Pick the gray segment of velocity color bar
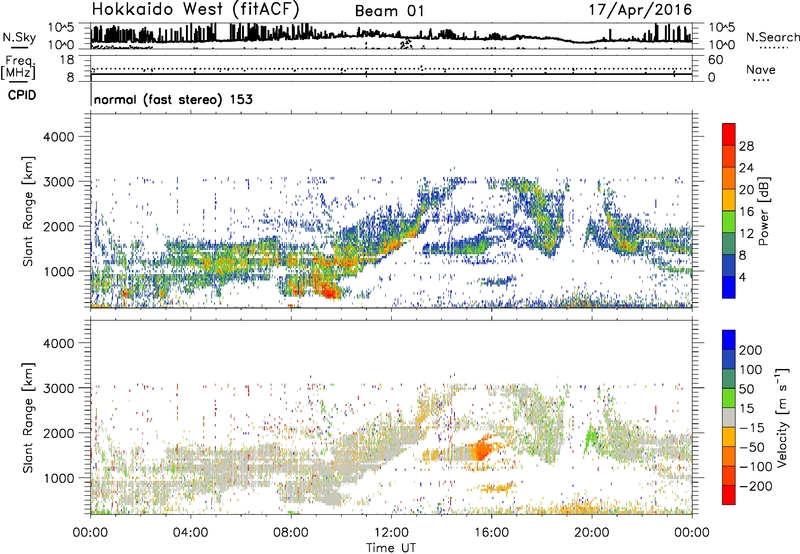800x554 pixels. pyautogui.click(x=729, y=417)
